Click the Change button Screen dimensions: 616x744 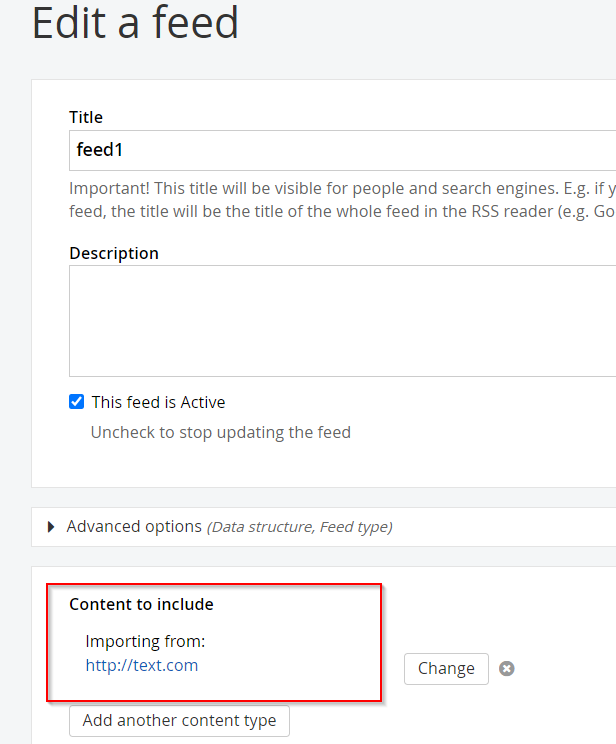click(446, 669)
